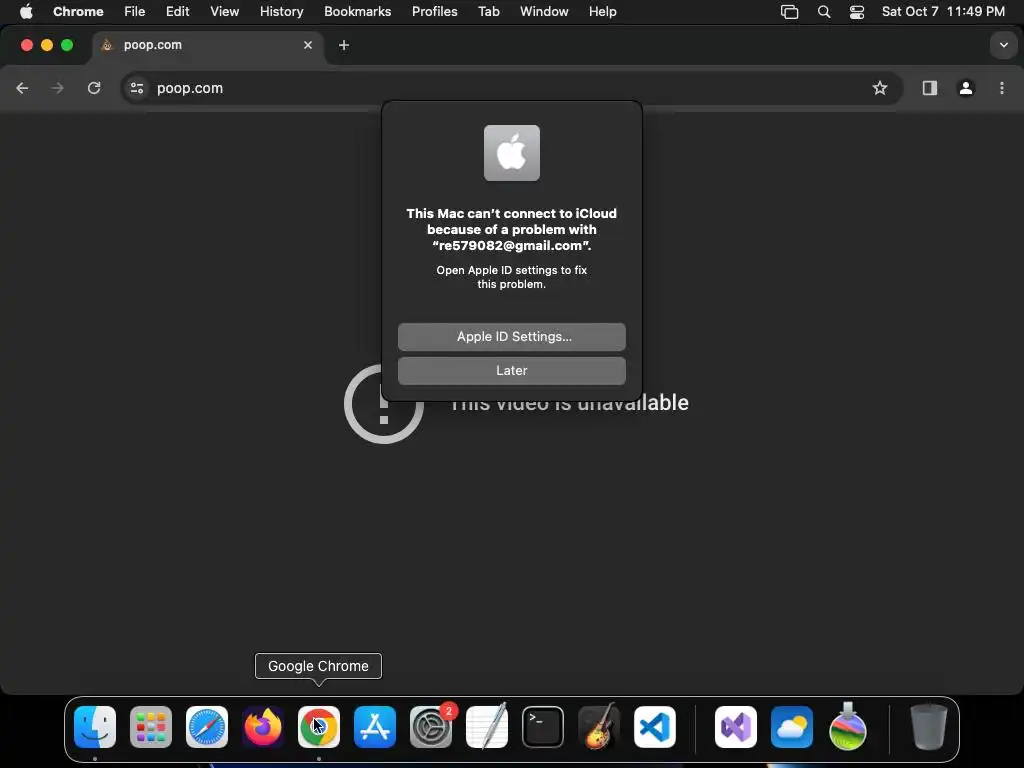
Task: View site information icon in address bar
Action: click(x=136, y=88)
